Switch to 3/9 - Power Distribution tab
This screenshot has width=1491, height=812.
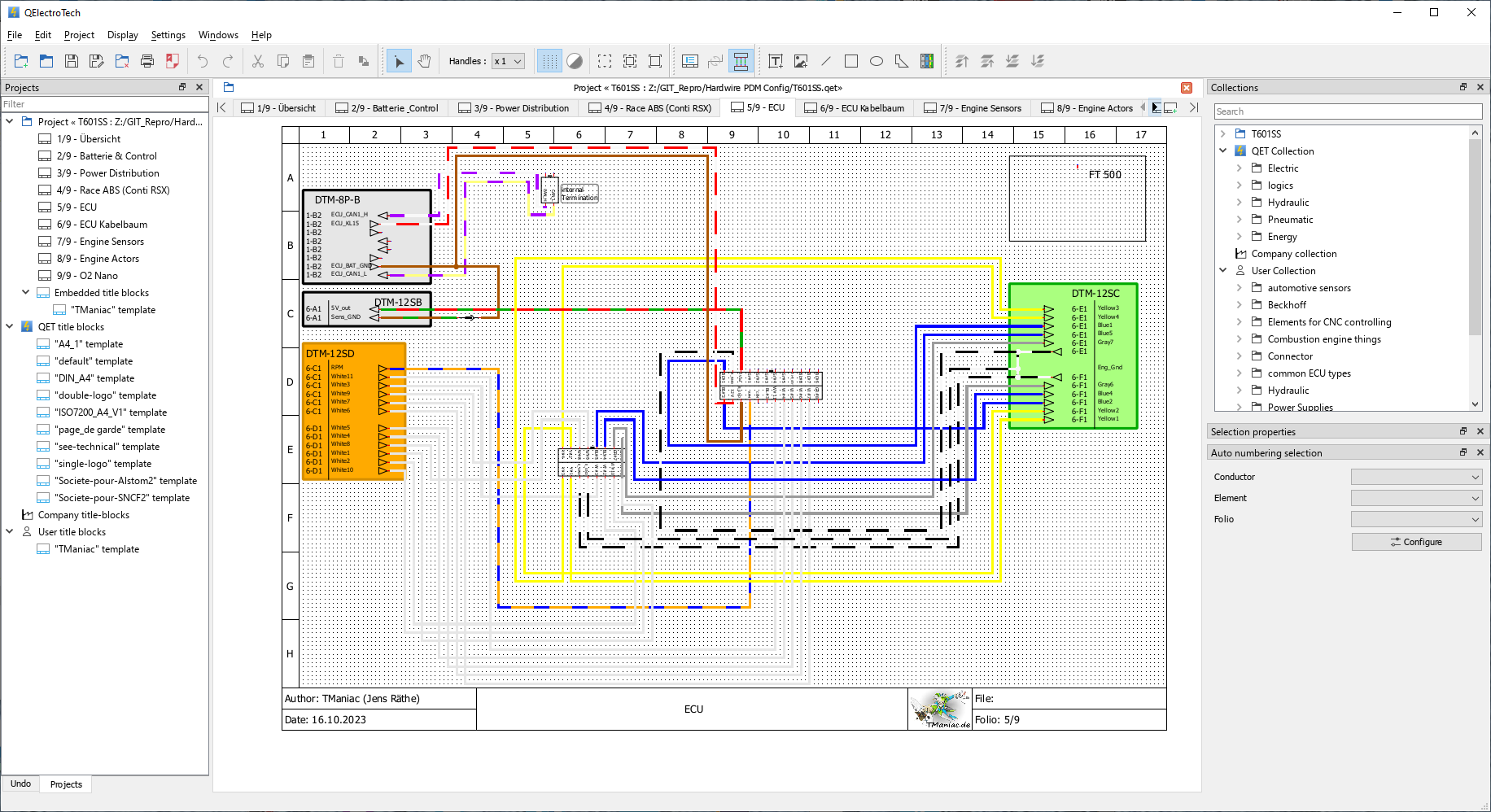514,108
